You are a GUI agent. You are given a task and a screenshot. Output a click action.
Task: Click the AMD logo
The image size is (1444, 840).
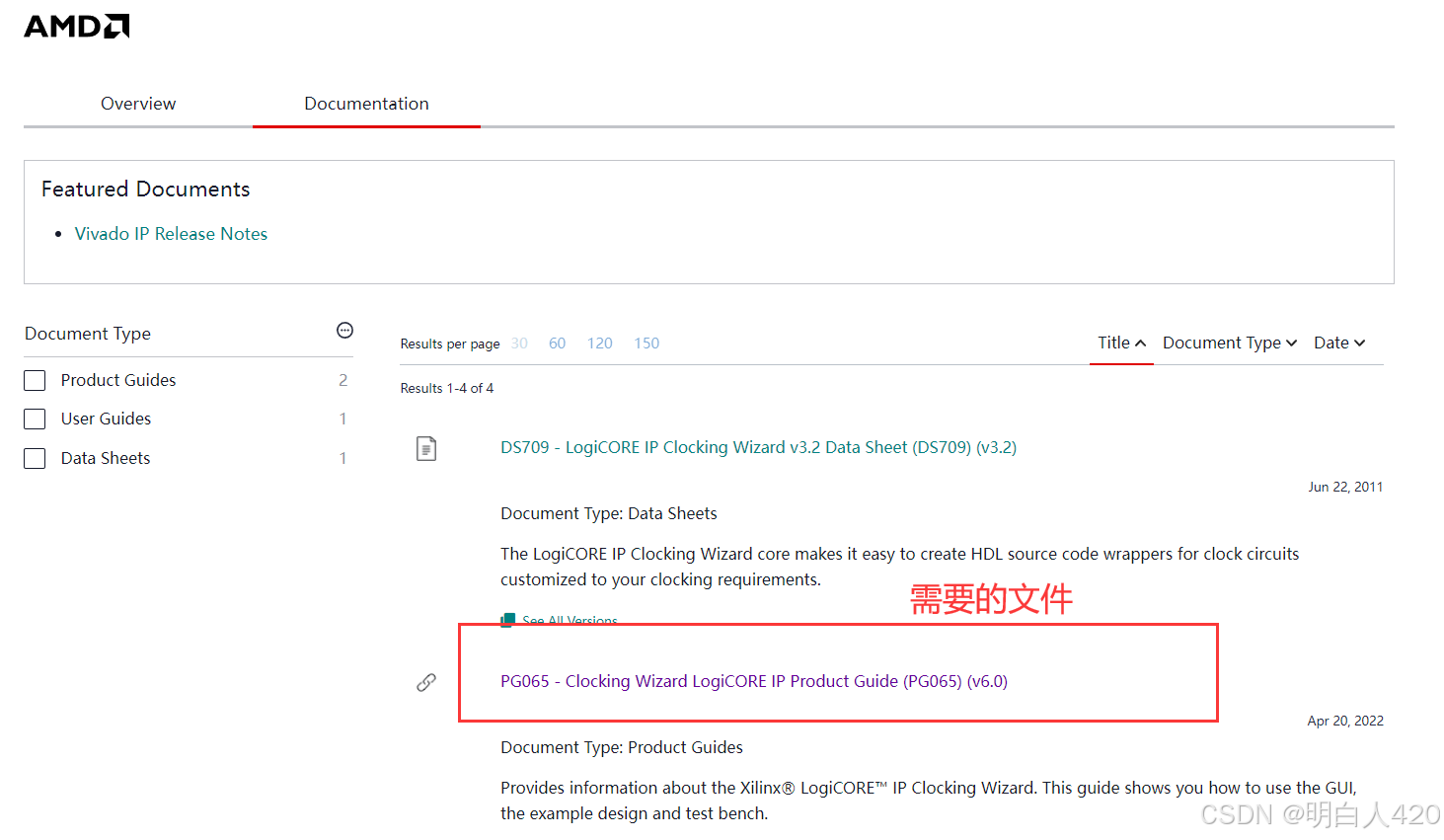[x=77, y=27]
